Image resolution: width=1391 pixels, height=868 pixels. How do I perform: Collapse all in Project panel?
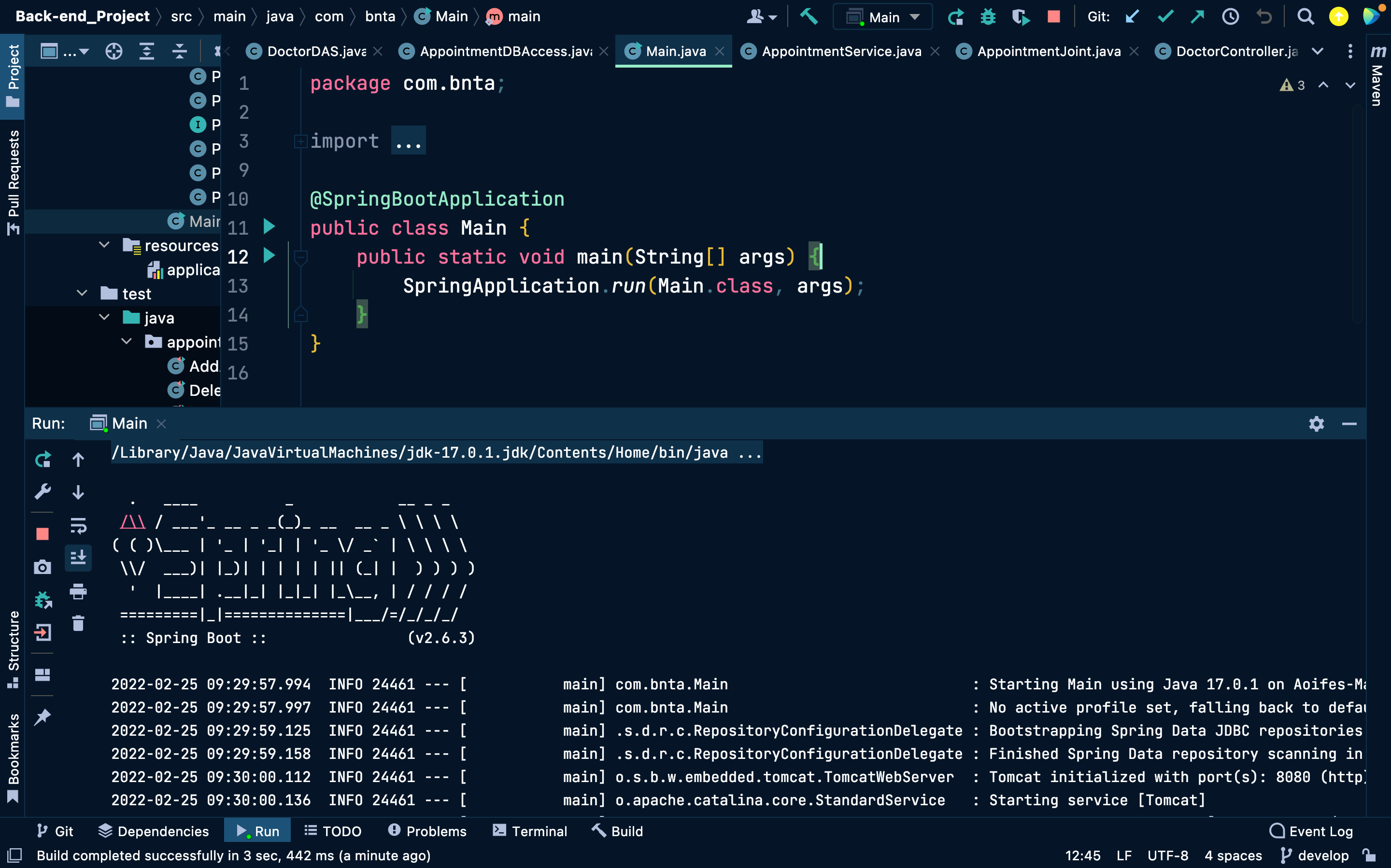[180, 51]
